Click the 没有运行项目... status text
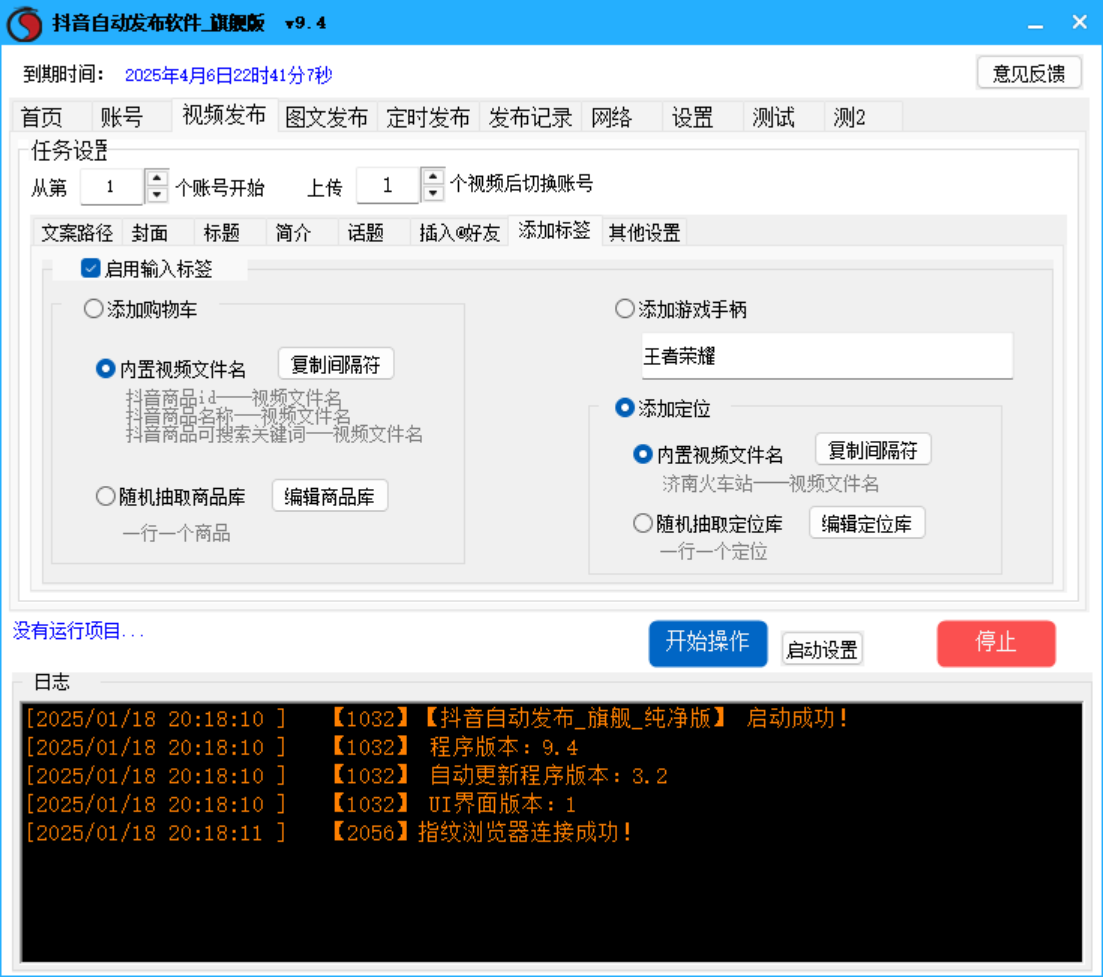Screen dimensions: 1103x977 click(78, 631)
